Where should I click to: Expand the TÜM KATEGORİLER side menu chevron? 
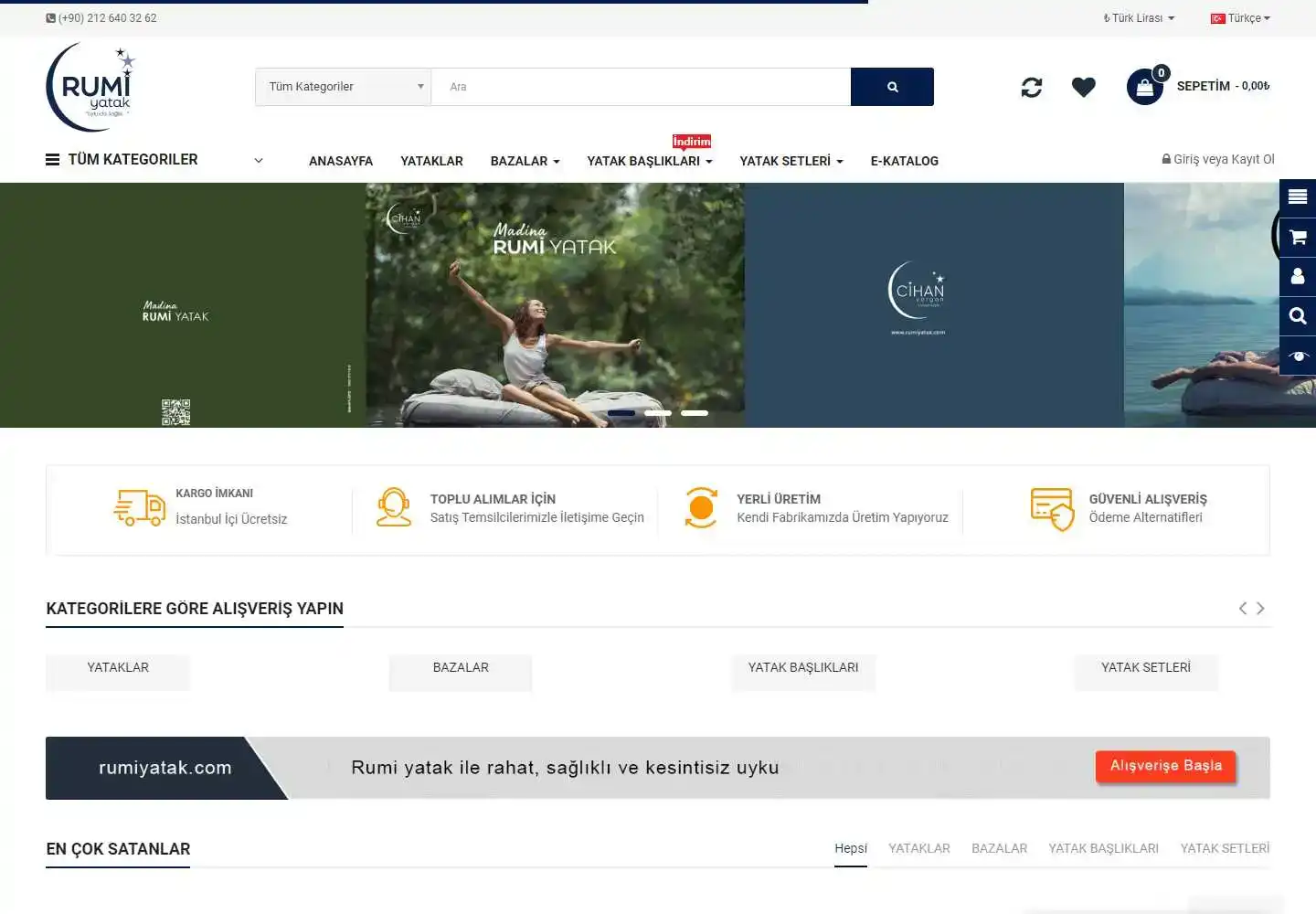pyautogui.click(x=259, y=161)
